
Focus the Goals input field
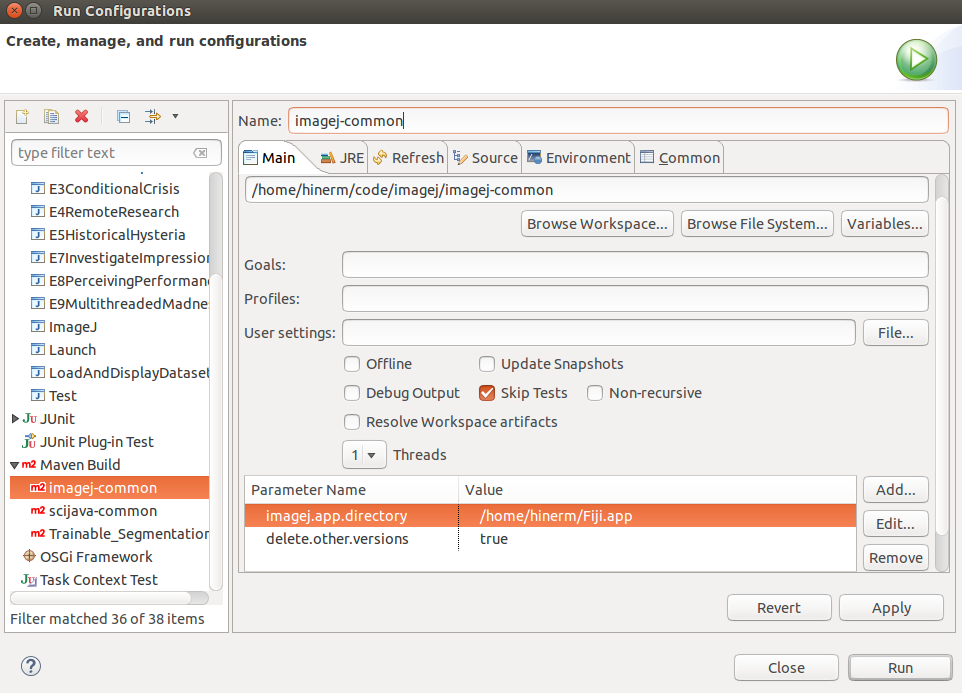point(635,265)
